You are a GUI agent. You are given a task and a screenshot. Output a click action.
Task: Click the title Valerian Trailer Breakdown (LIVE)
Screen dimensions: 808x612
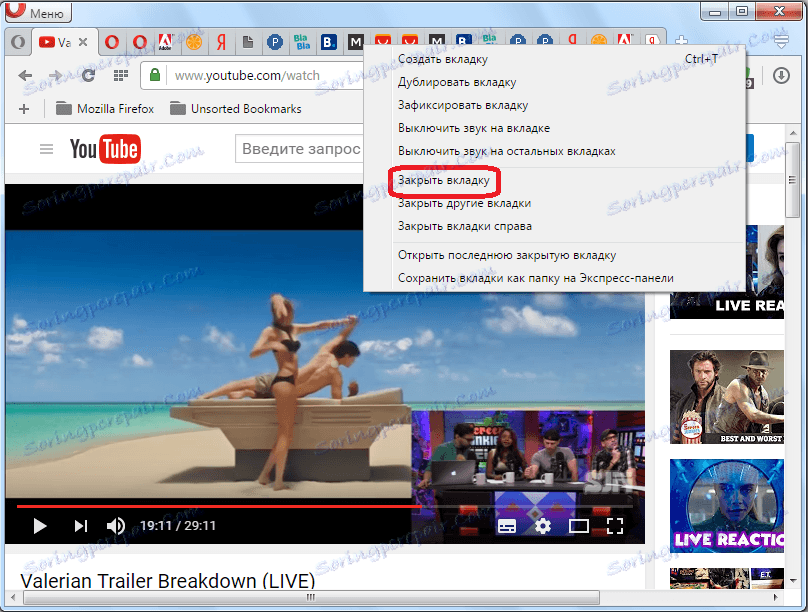[x=167, y=581]
